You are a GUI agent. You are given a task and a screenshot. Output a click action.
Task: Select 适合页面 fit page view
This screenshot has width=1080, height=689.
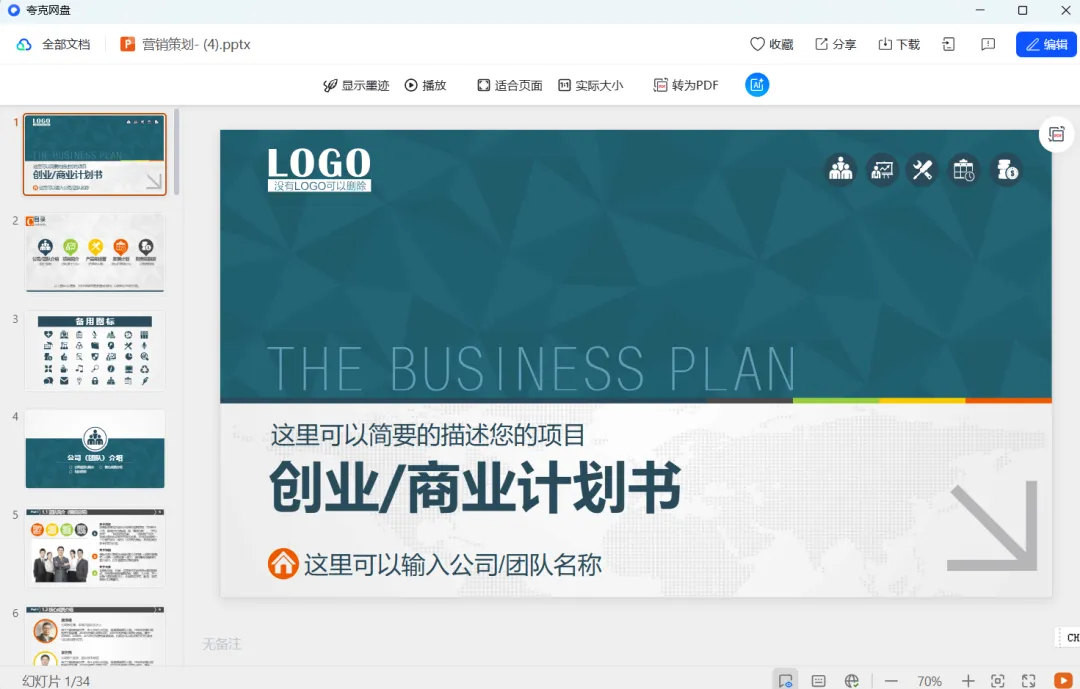pyautogui.click(x=510, y=85)
